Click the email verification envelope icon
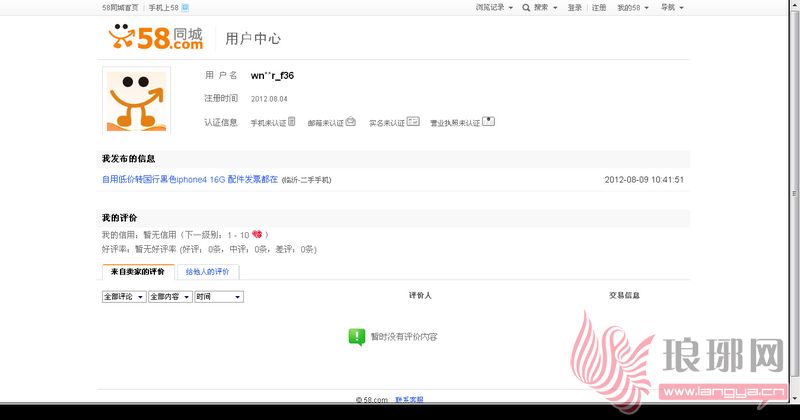The width and height of the screenshot is (800, 420). tap(351, 122)
